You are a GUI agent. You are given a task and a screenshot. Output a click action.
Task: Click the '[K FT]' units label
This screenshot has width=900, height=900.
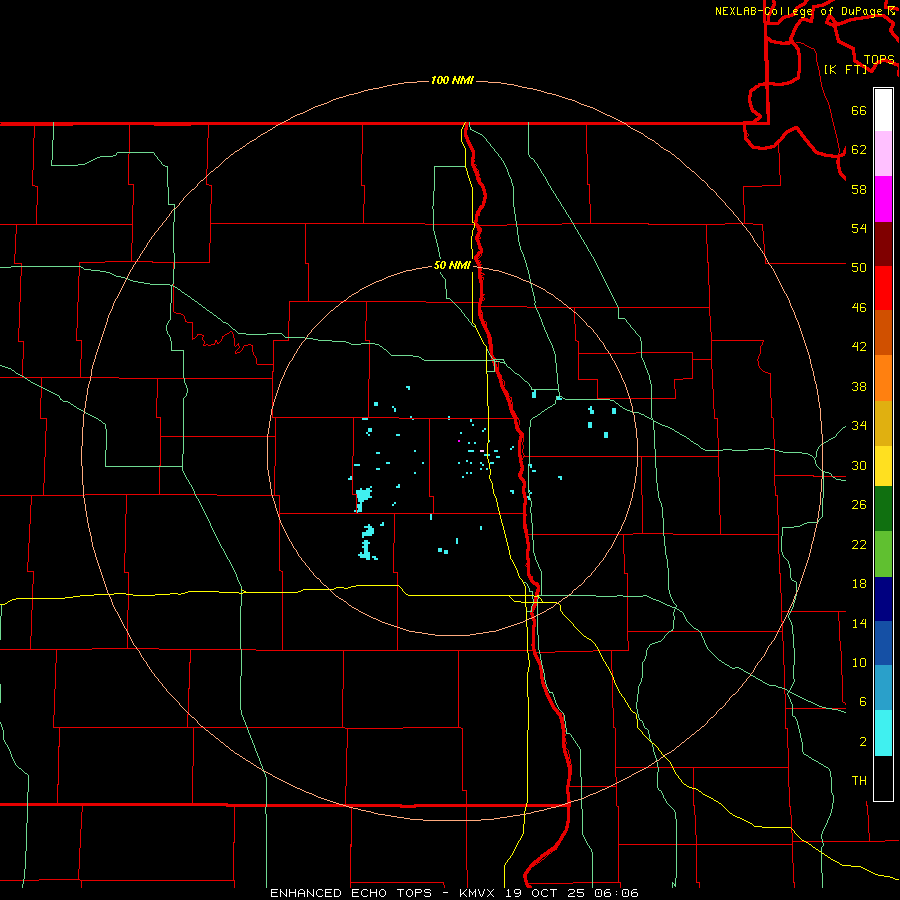click(x=845, y=69)
